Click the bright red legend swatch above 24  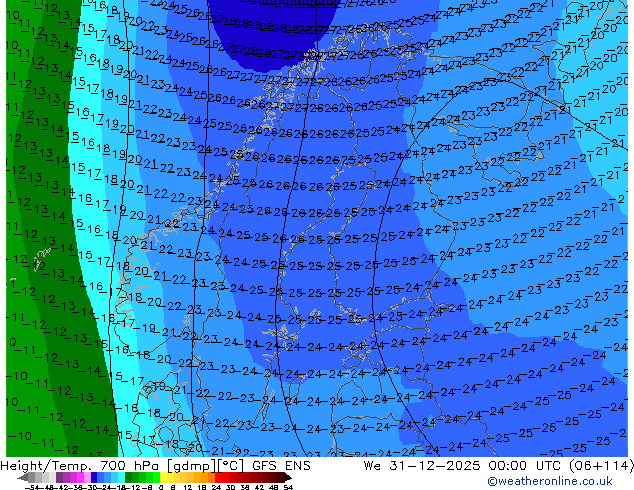click(218, 477)
